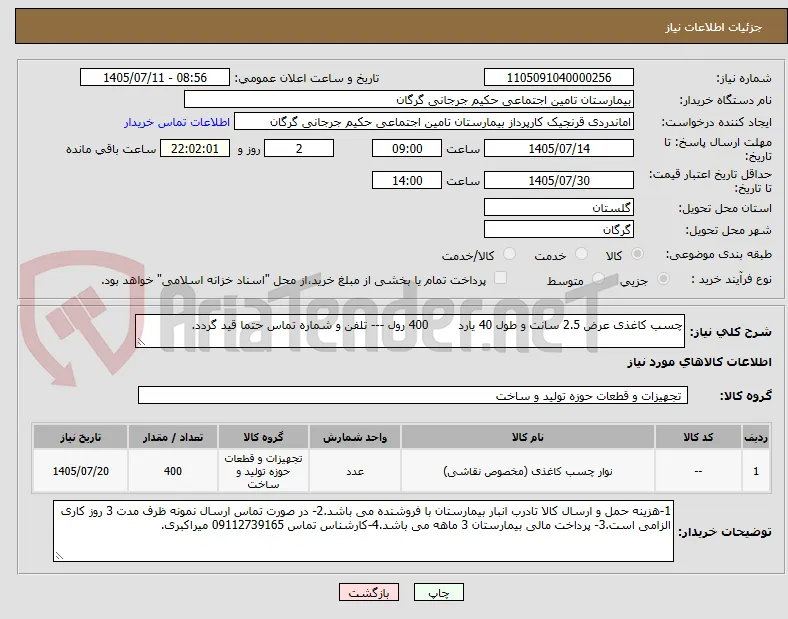Click the request creator name field
This screenshot has height=619, width=788.
point(434,122)
